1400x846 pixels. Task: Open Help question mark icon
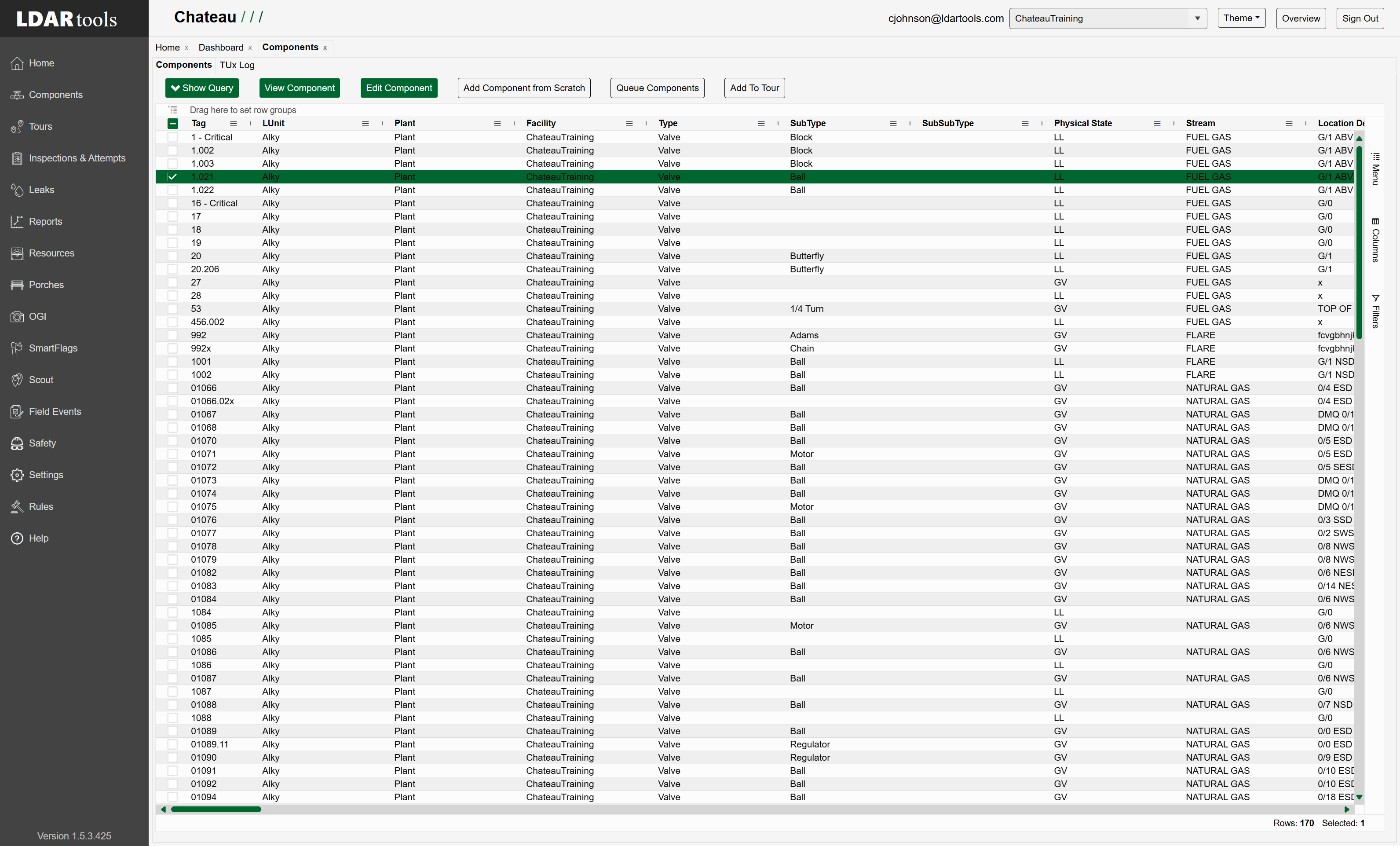point(17,538)
